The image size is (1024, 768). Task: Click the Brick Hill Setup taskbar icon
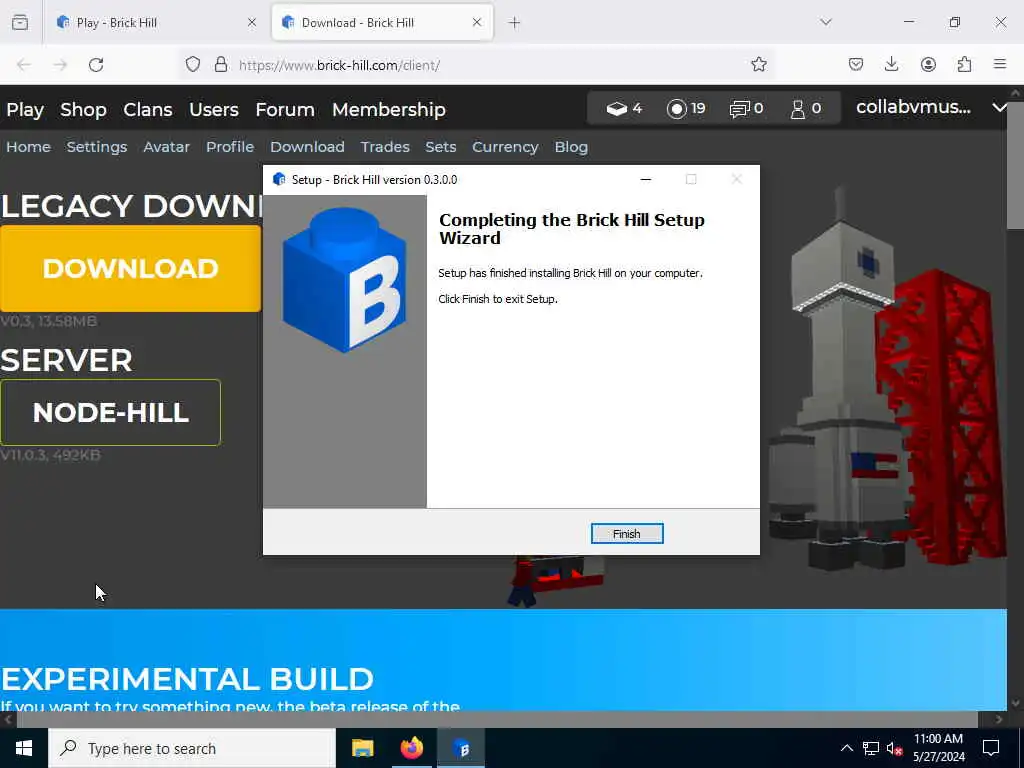461,748
